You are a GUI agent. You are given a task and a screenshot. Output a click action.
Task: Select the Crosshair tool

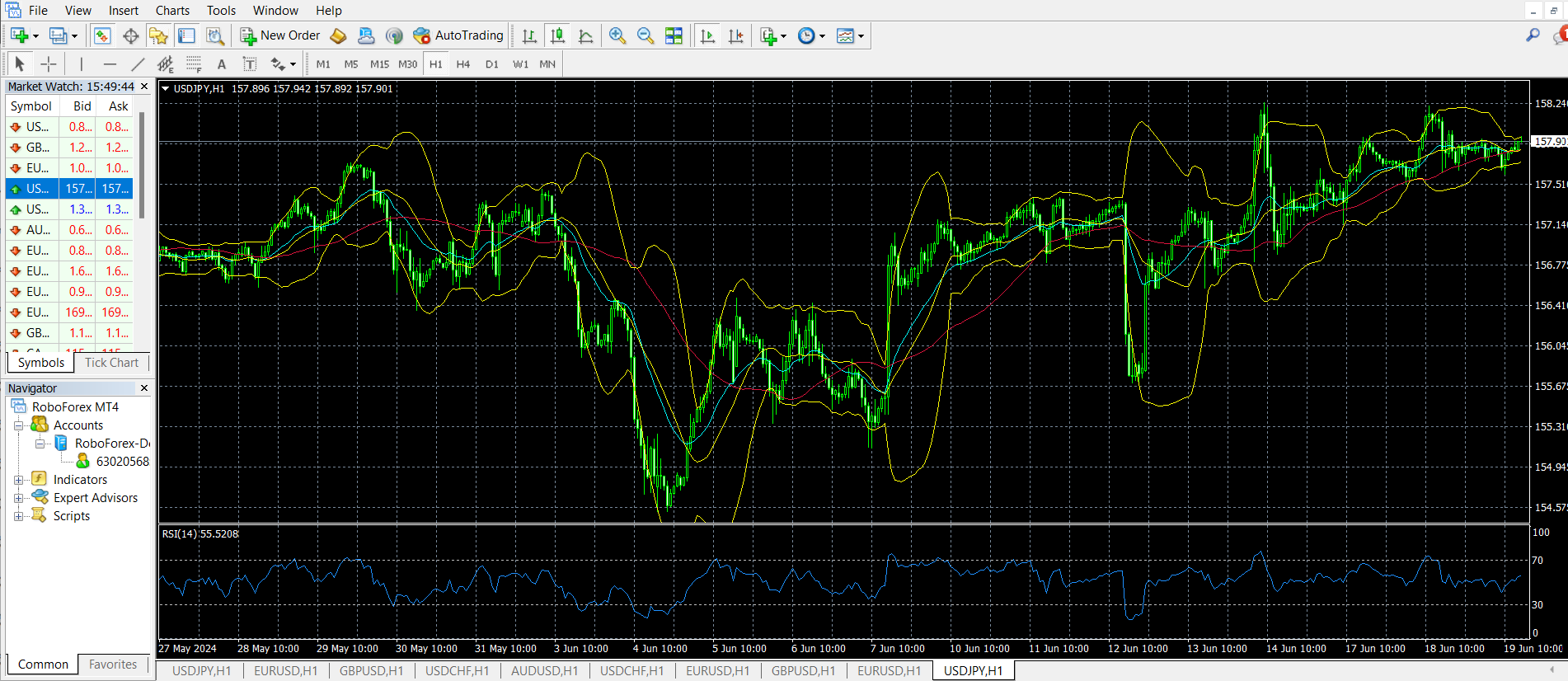49,63
